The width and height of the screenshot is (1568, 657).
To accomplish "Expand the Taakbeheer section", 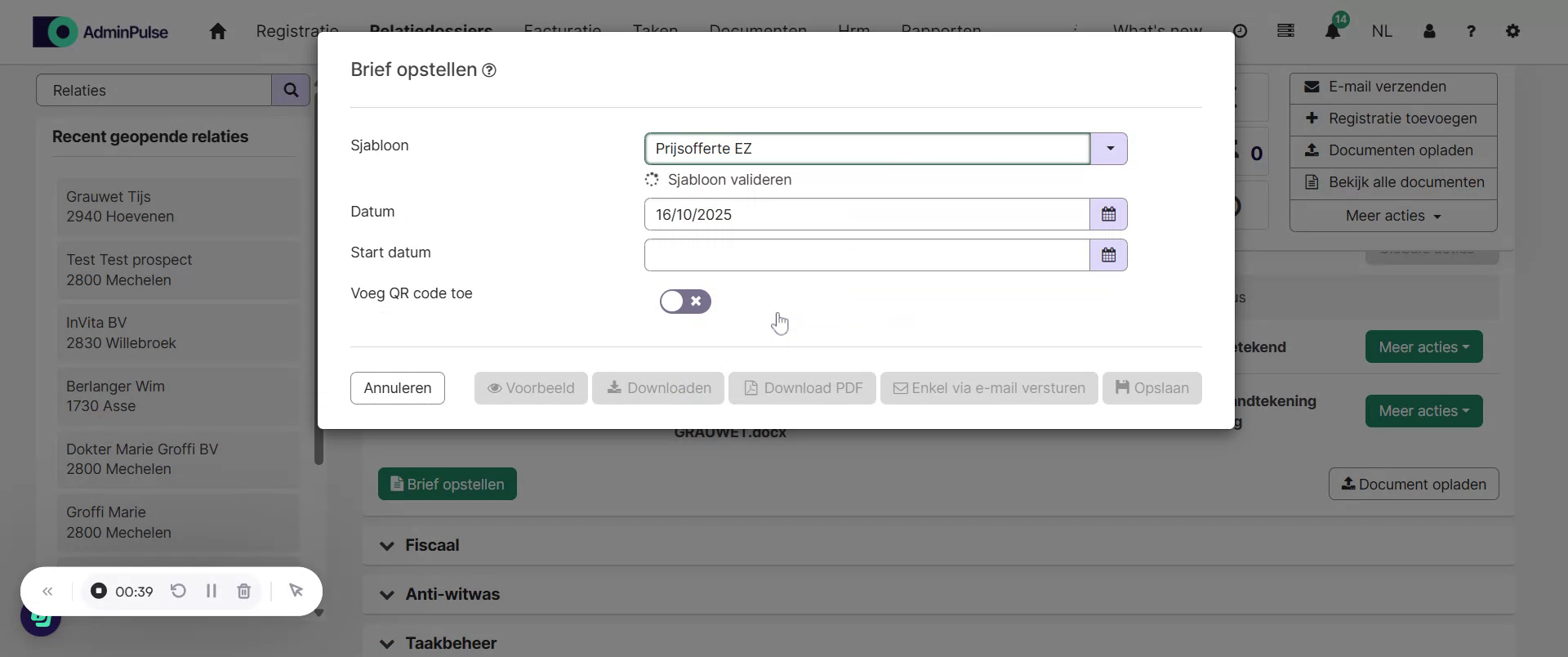I will [938, 643].
